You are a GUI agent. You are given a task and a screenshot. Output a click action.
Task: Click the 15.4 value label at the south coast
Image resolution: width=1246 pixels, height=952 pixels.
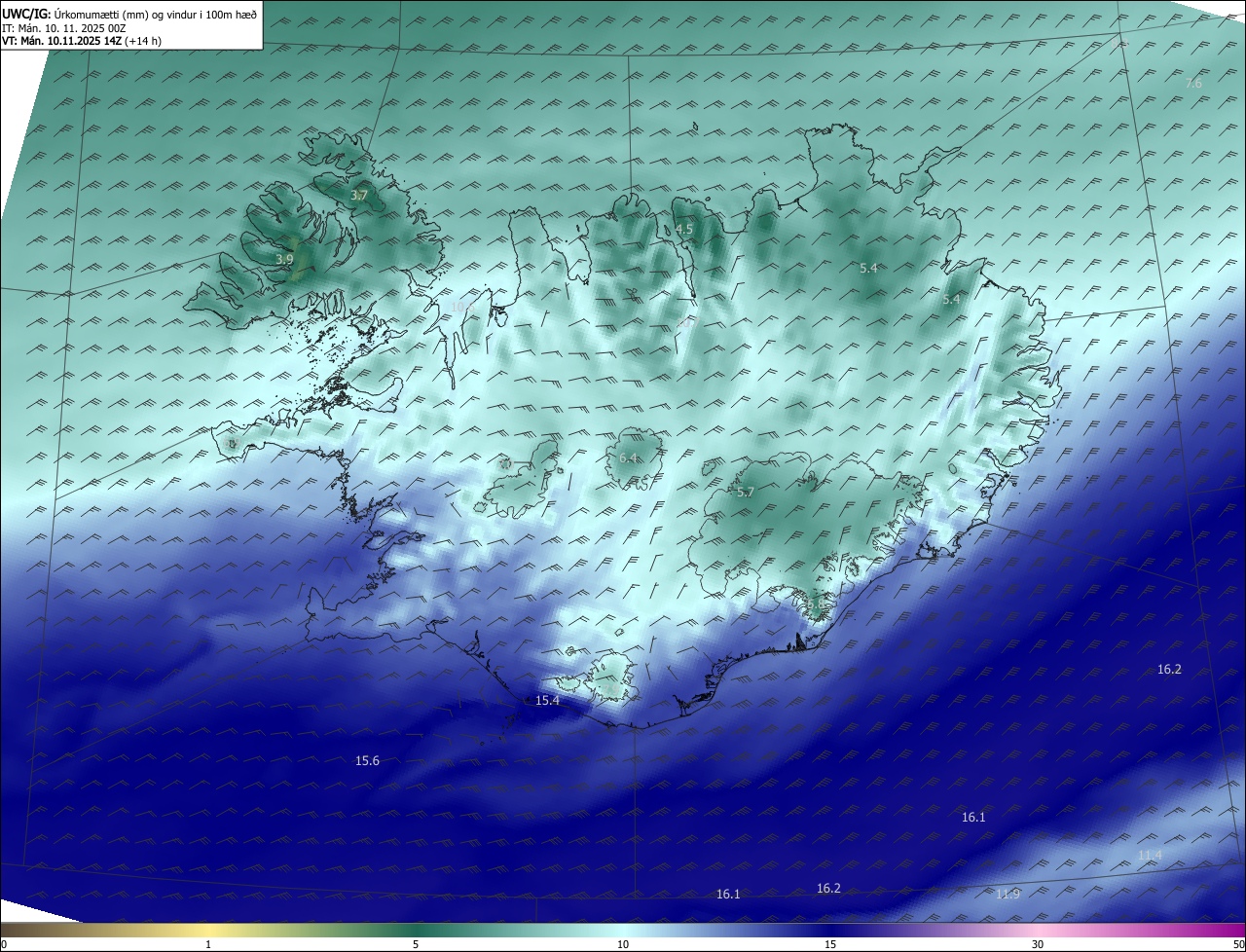pyautogui.click(x=548, y=701)
